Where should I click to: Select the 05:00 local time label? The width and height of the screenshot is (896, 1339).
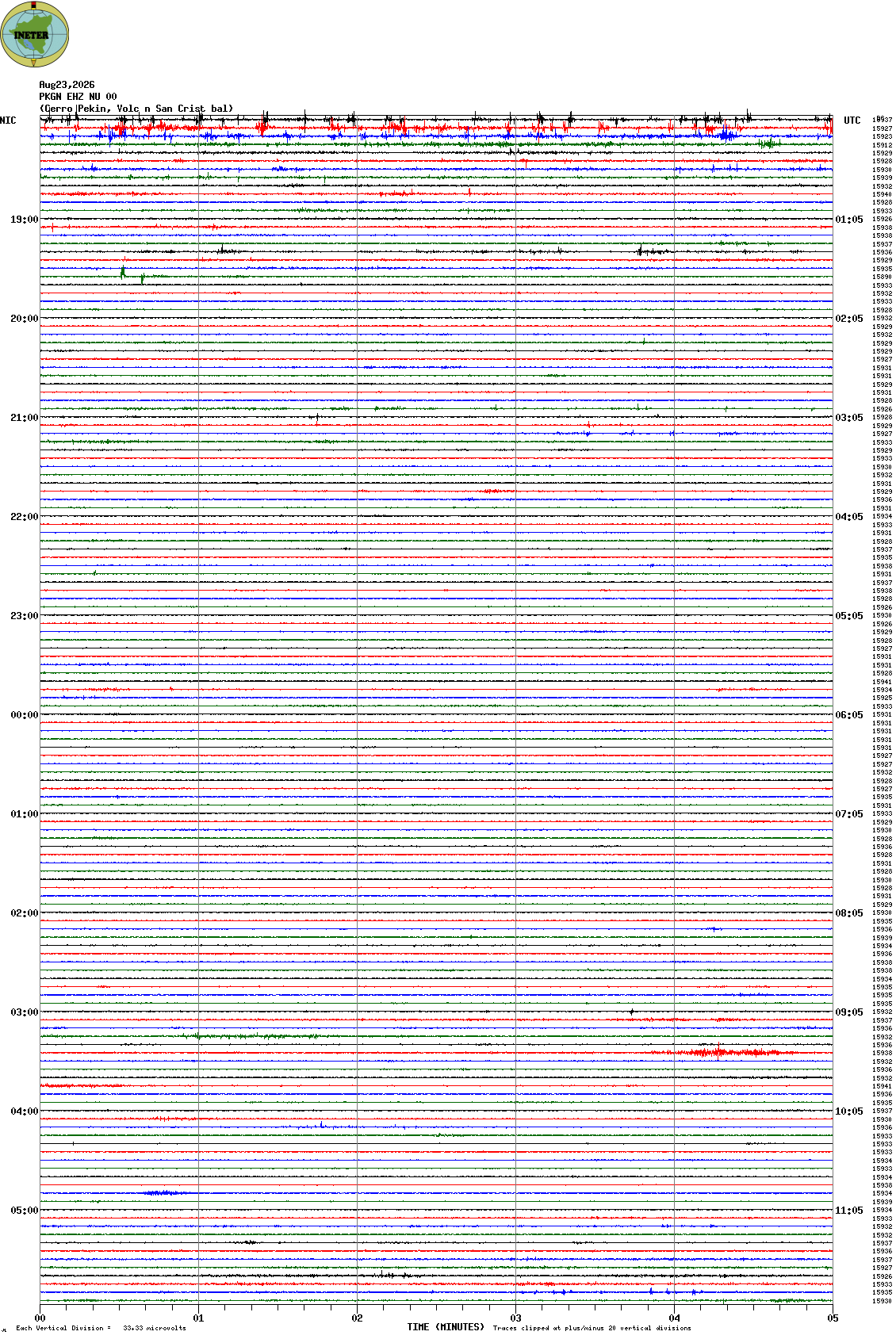(x=24, y=1211)
